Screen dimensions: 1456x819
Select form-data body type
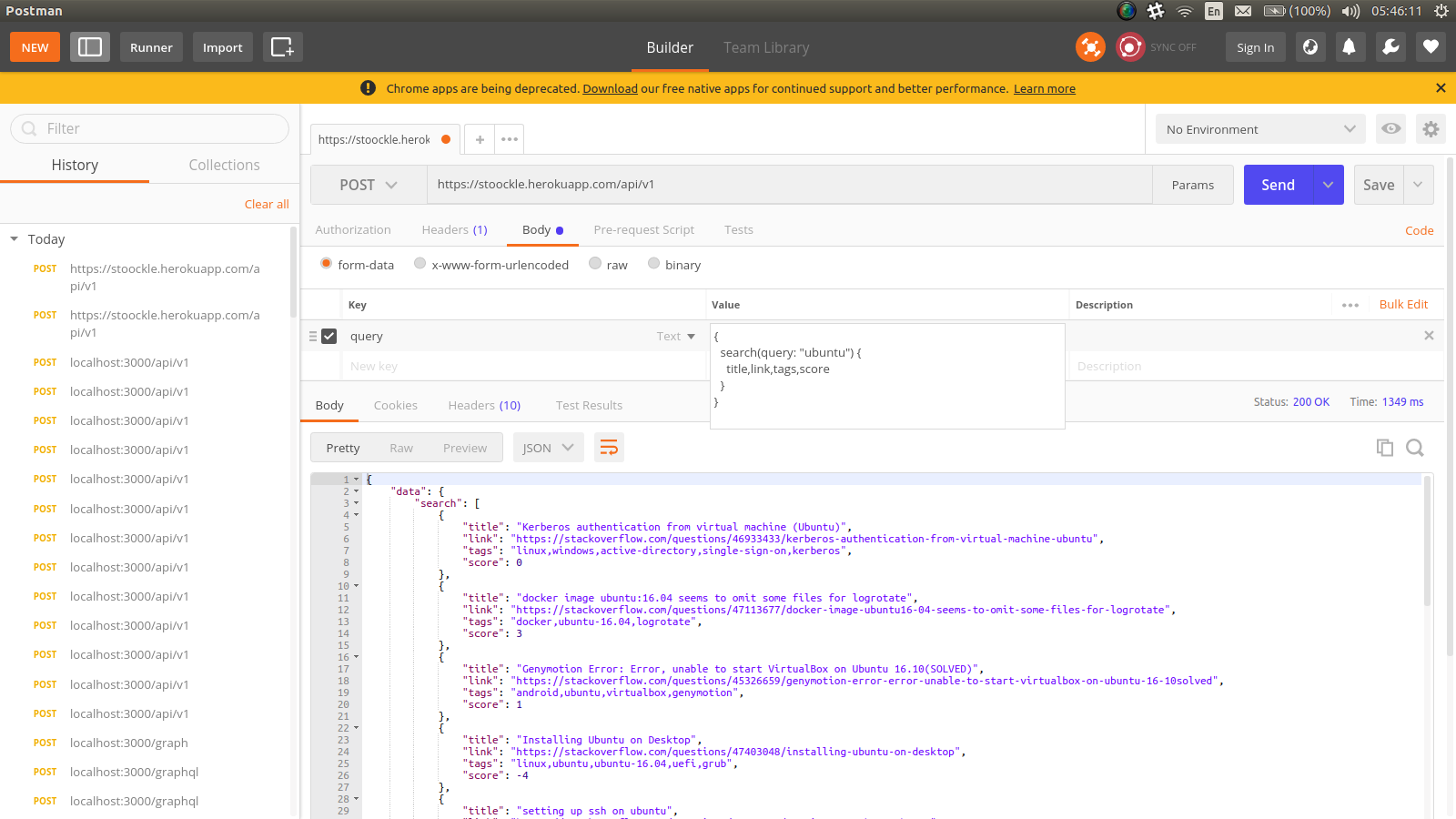pyautogui.click(x=326, y=263)
